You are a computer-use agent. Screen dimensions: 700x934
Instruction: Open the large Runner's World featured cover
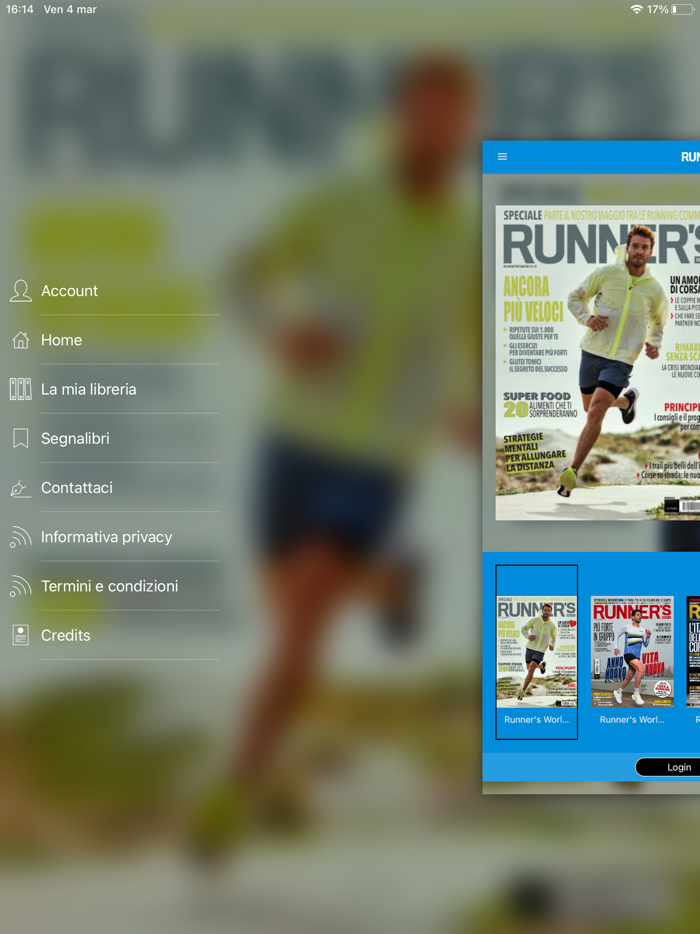pos(598,363)
